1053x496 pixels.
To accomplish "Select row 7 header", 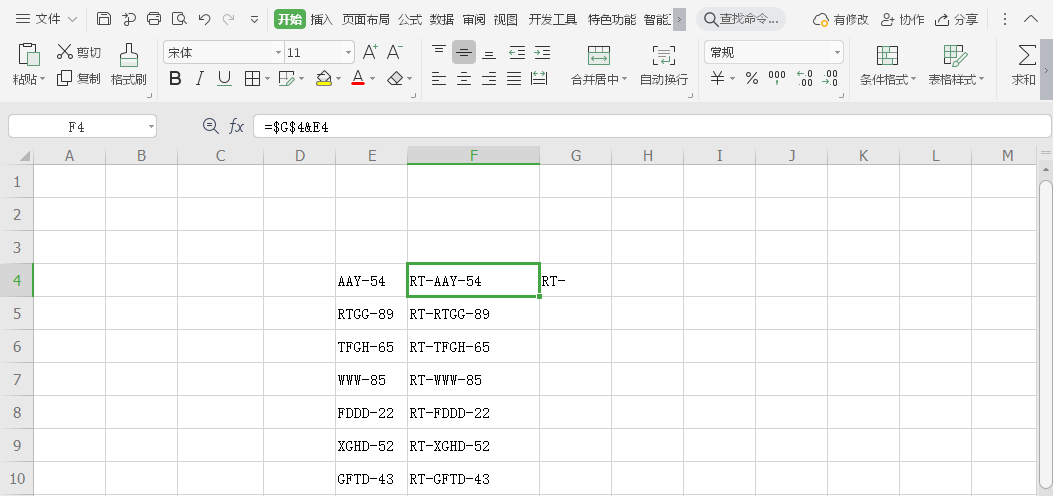I will 17,380.
